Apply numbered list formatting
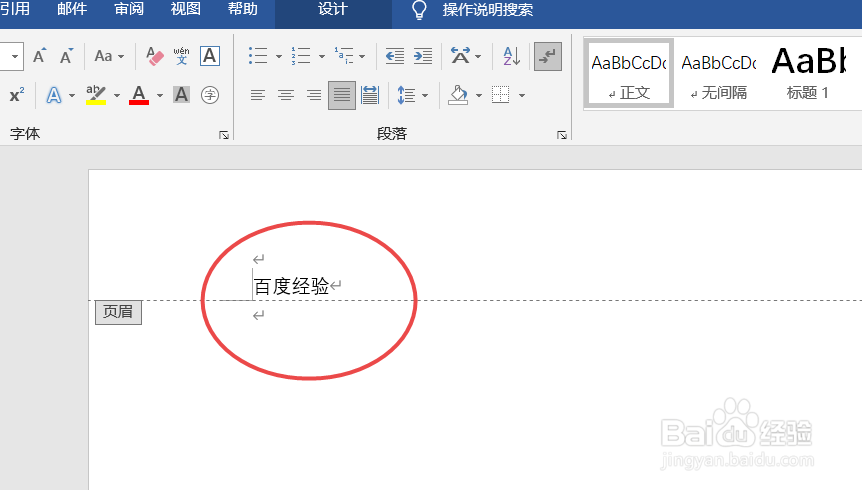862x490 pixels. [x=301, y=56]
